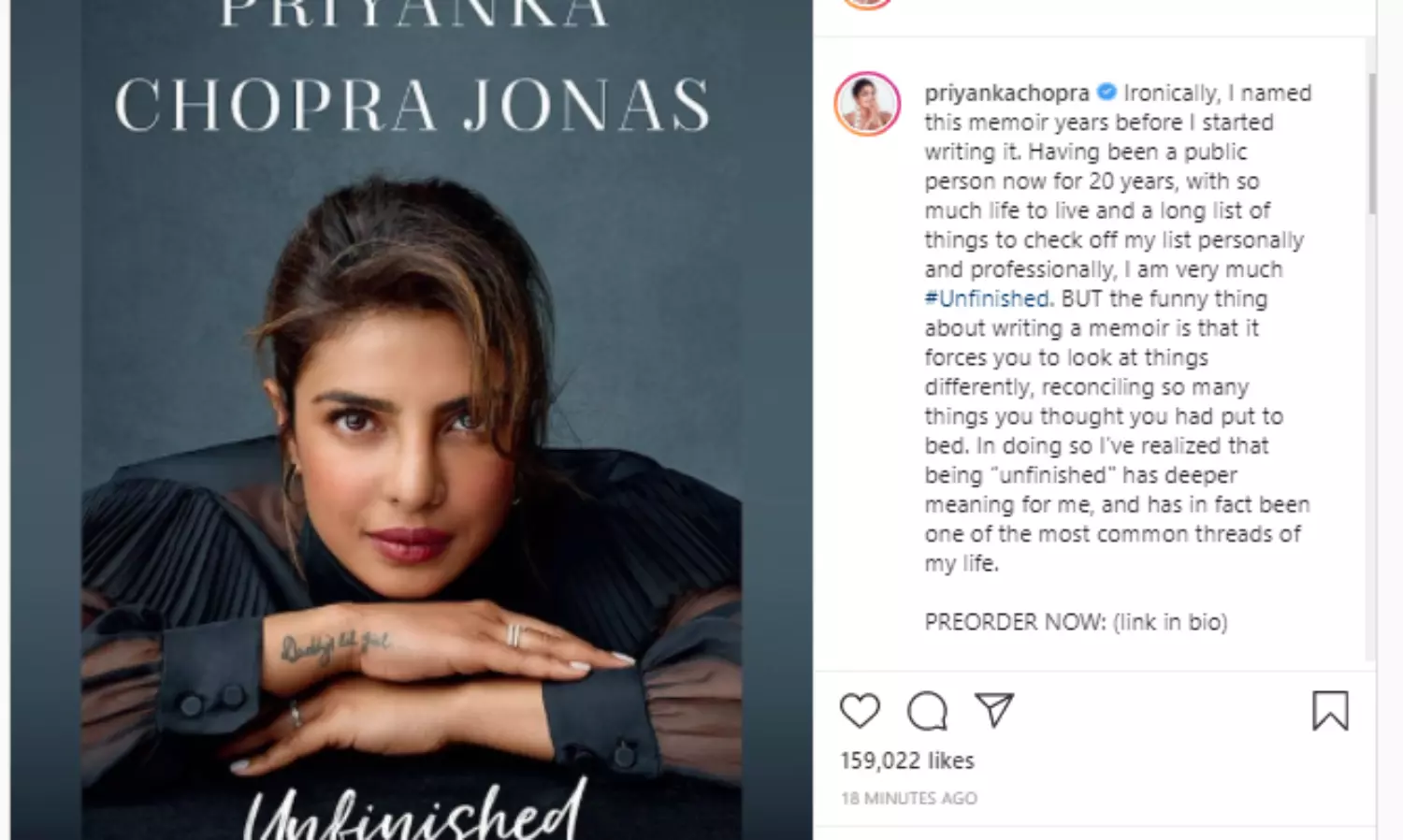Click the caption scrollbar thumb

(x=1372, y=143)
